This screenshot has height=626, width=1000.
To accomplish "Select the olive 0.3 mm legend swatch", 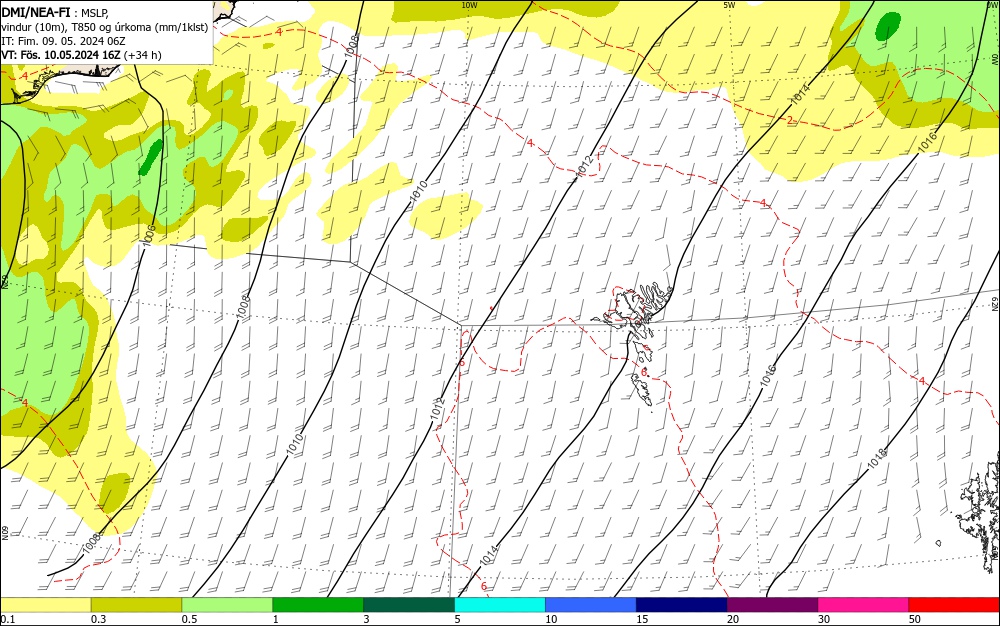I will click(136, 605).
